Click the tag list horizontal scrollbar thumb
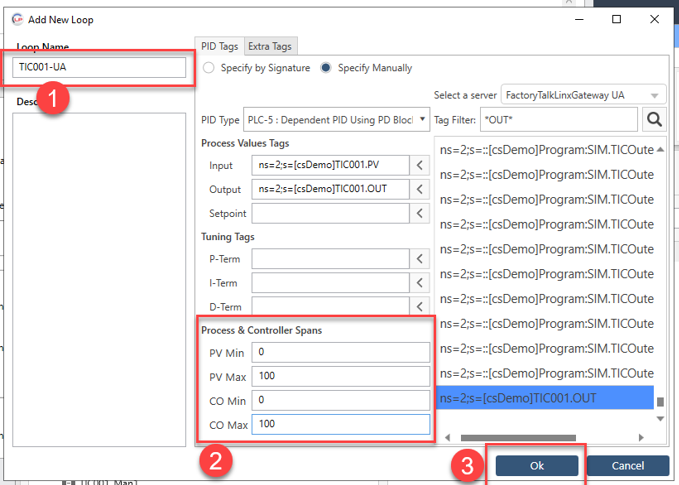679x485 pixels. point(518,437)
